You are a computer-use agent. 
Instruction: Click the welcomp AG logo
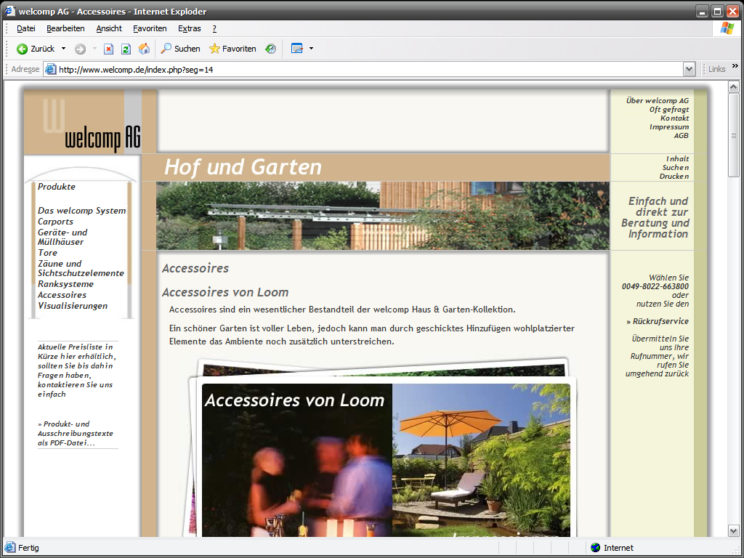(84, 122)
